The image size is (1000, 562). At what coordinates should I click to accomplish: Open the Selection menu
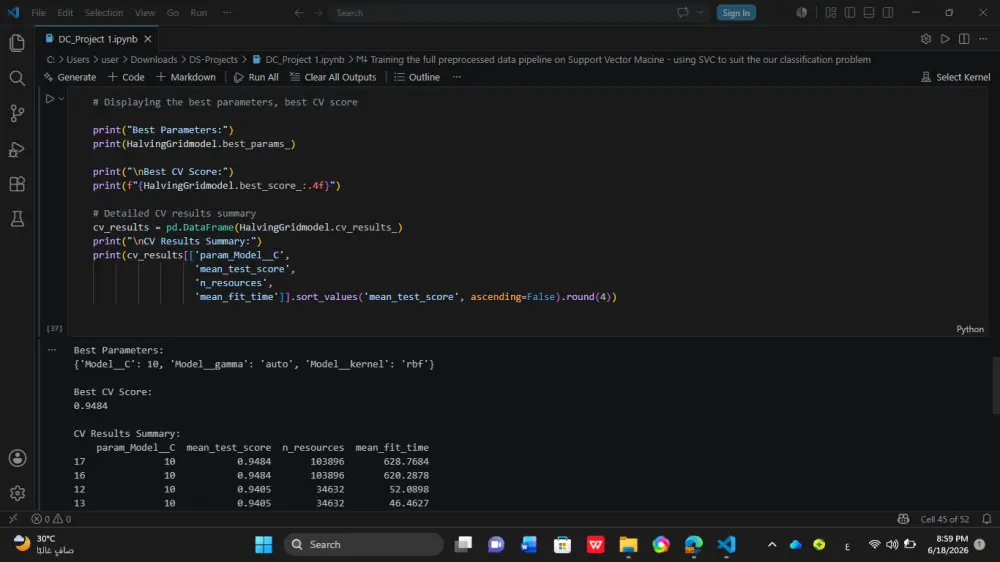point(104,13)
